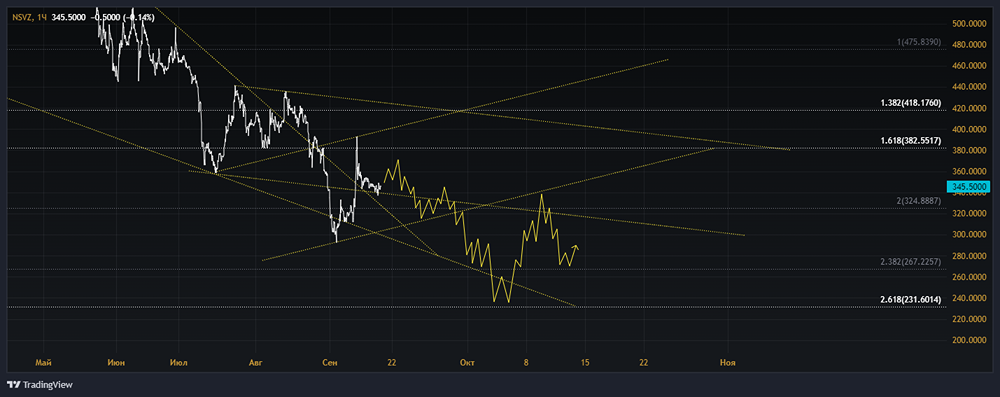Click the Июл date label
Screen dimensions: 1000x397
[179, 363]
